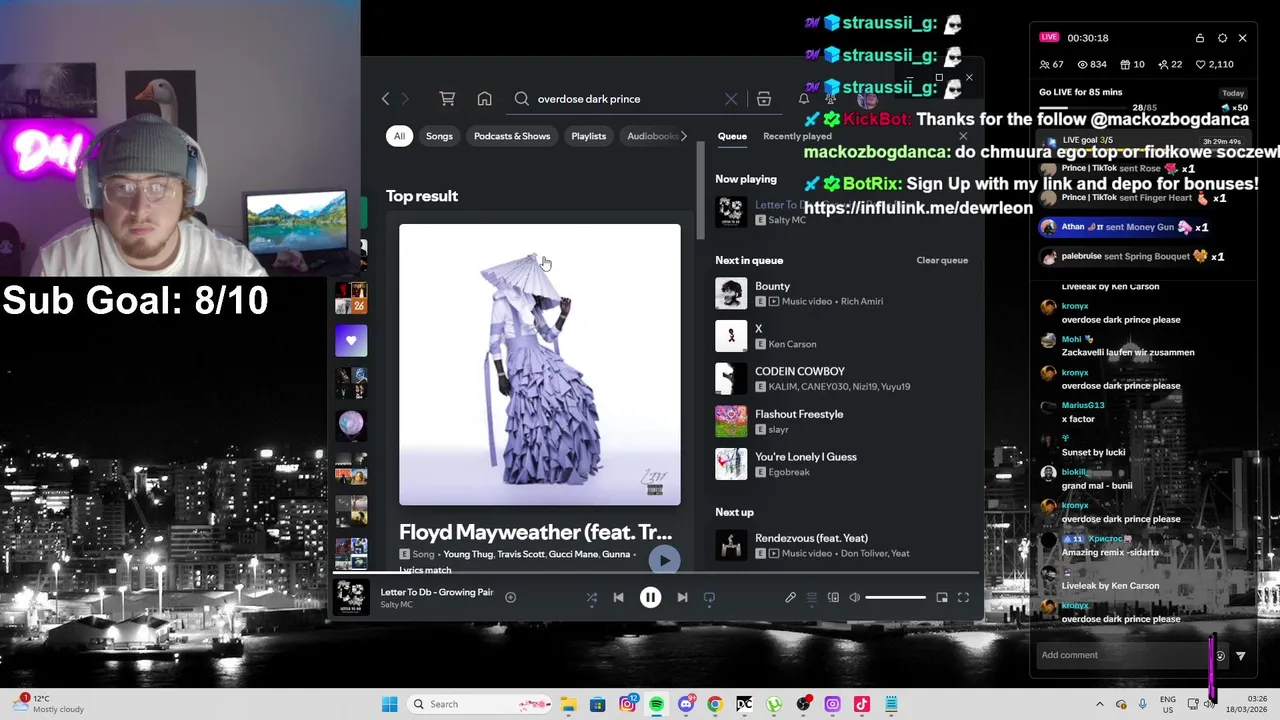Viewport: 1280px width, 720px height.
Task: Open TikTok LIVE panel settings gear
Action: (1222, 38)
